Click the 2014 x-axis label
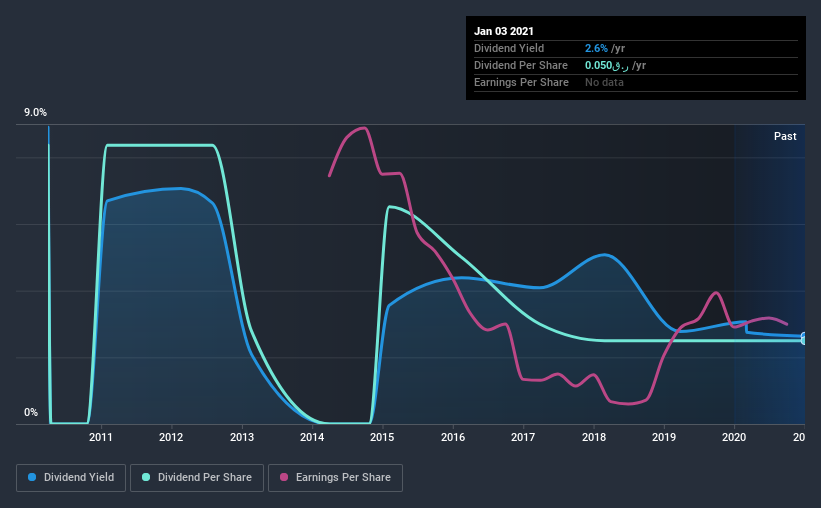Screen dimensions: 821x508 tap(312, 437)
